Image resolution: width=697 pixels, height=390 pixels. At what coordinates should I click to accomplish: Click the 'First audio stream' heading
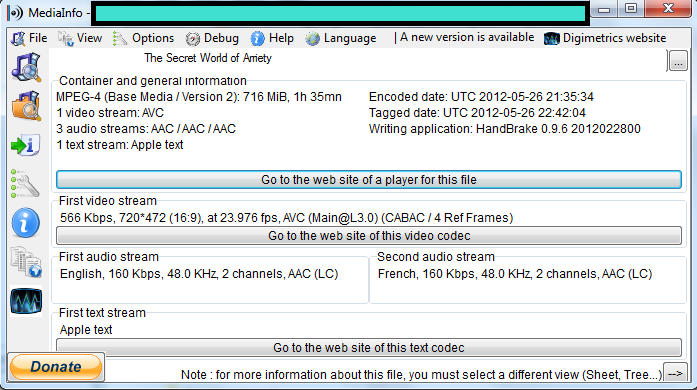(x=108, y=257)
